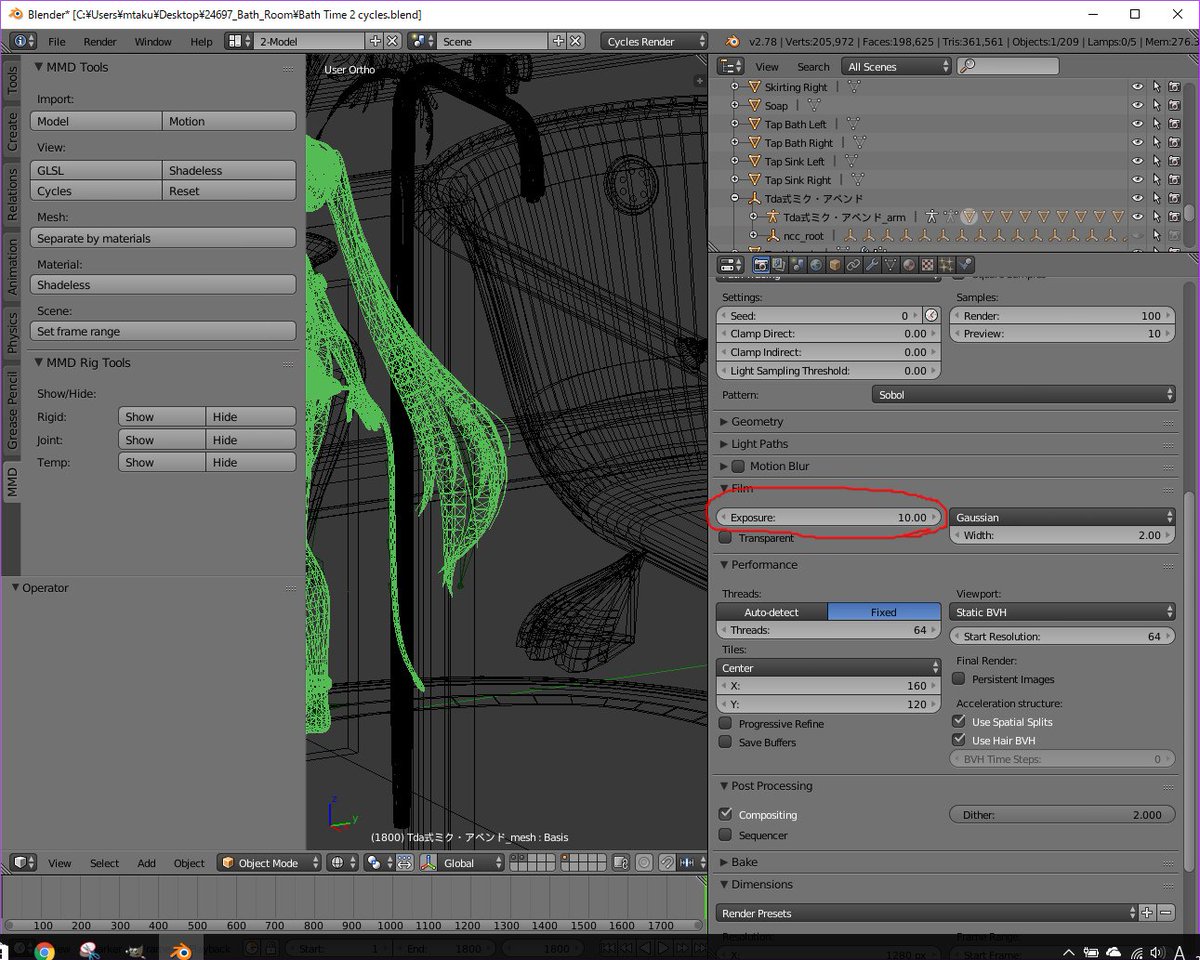Image resolution: width=1200 pixels, height=960 pixels.
Task: Uncheck the Use Hair BVH checkbox
Action: pos(958,740)
